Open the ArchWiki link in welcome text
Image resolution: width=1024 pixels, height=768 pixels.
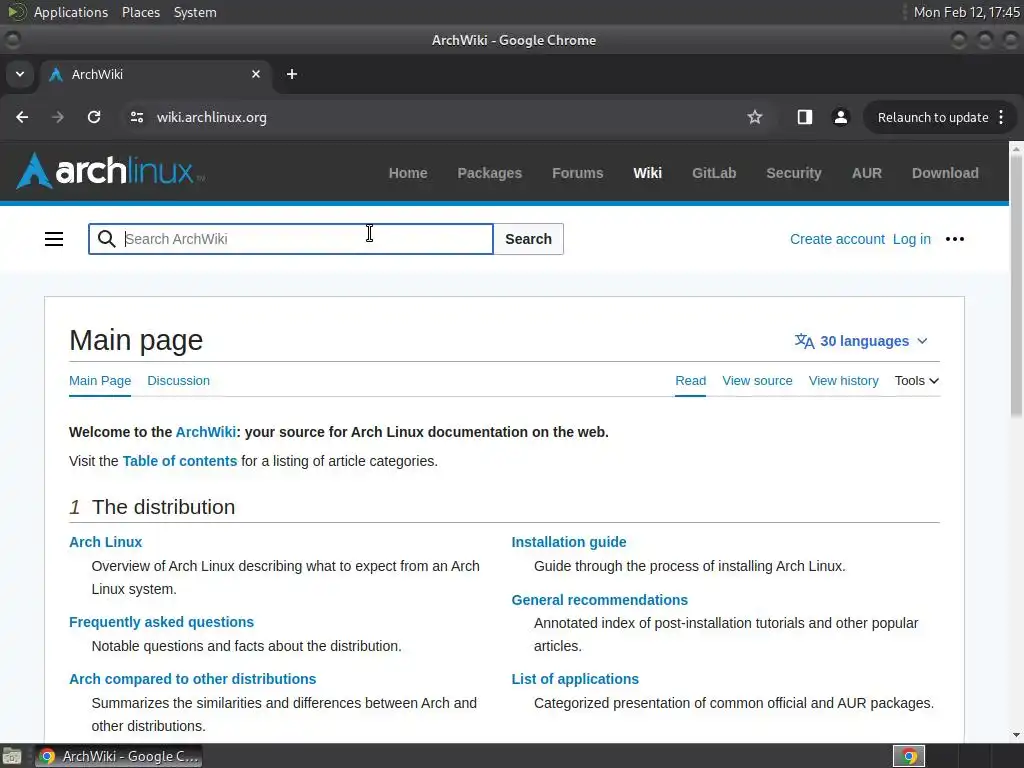[x=206, y=432]
